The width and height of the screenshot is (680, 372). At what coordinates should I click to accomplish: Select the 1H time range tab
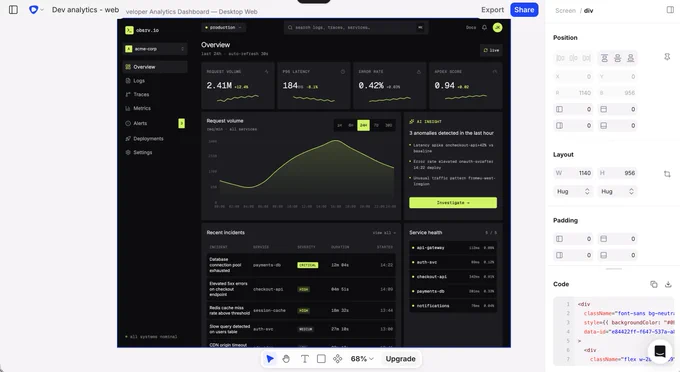pos(340,125)
